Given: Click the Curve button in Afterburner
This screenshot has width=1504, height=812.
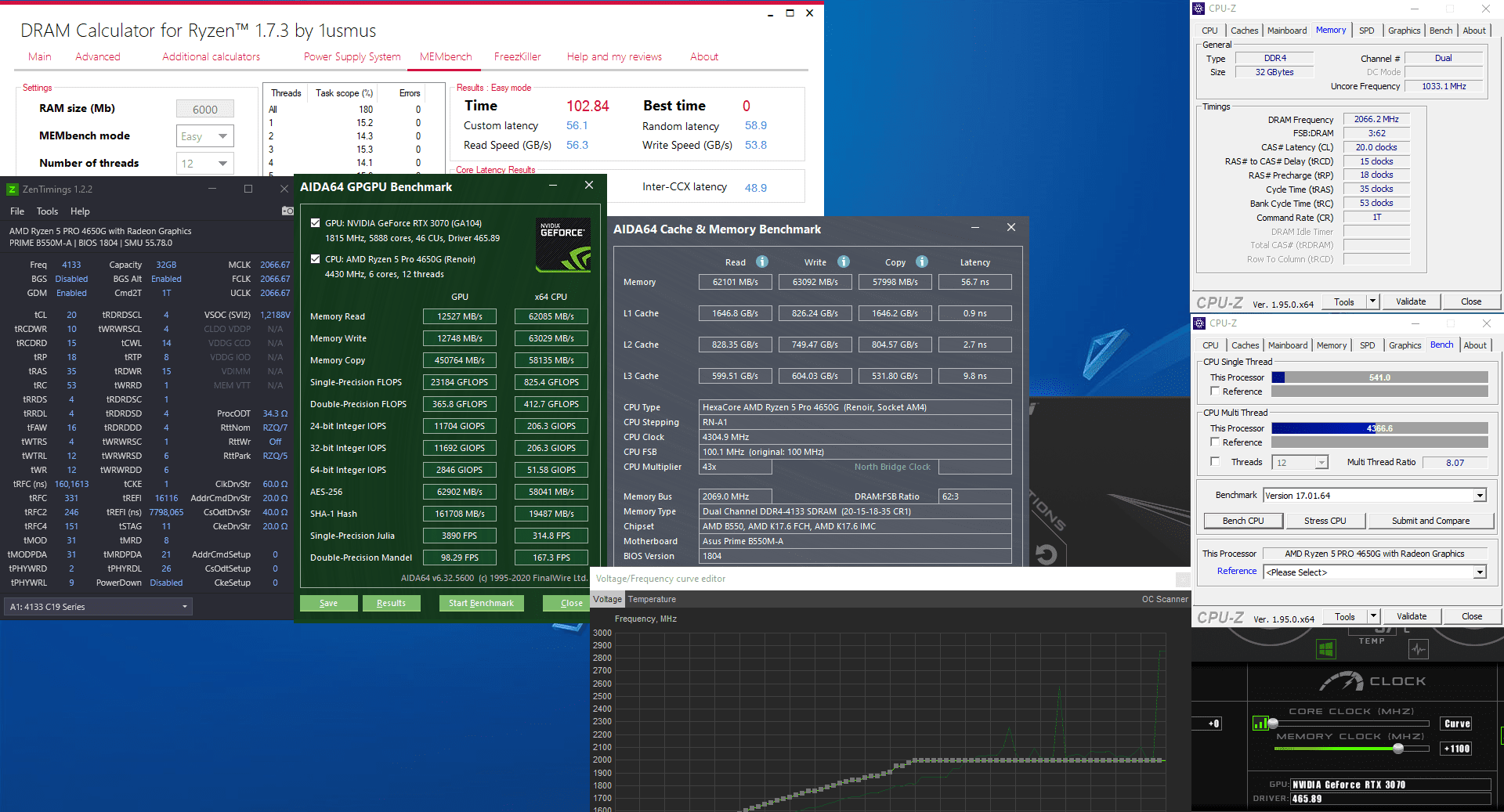Looking at the screenshot, I should tap(1457, 724).
